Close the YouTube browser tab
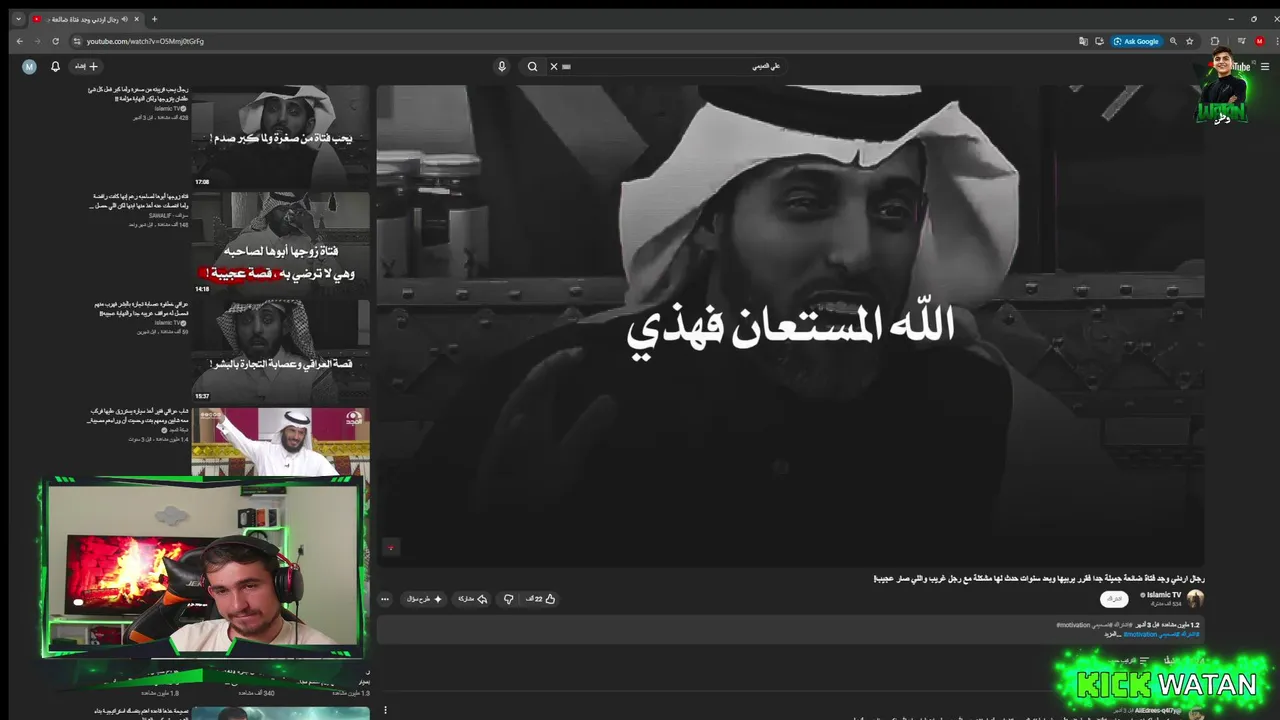Viewport: 1280px width, 720px height. [x=136, y=19]
